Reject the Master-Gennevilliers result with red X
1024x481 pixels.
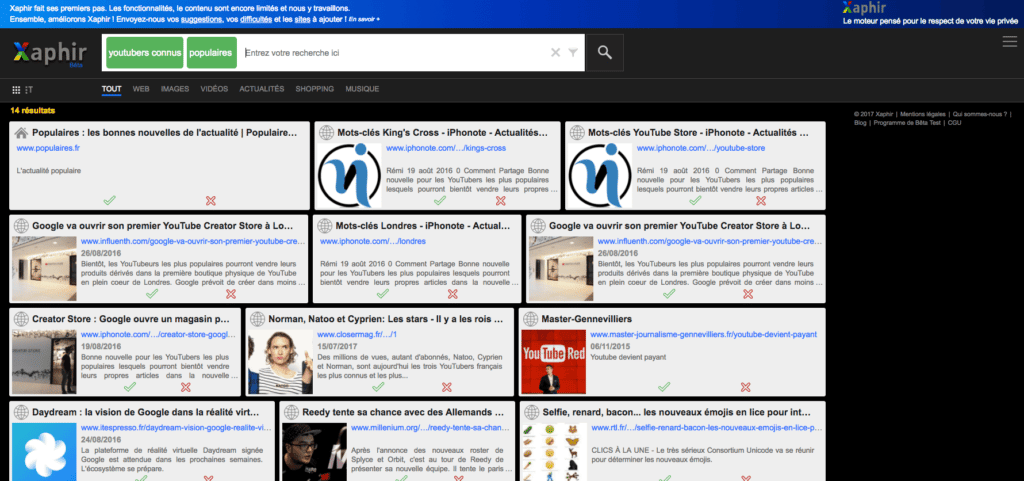pyautogui.click(x=744, y=387)
